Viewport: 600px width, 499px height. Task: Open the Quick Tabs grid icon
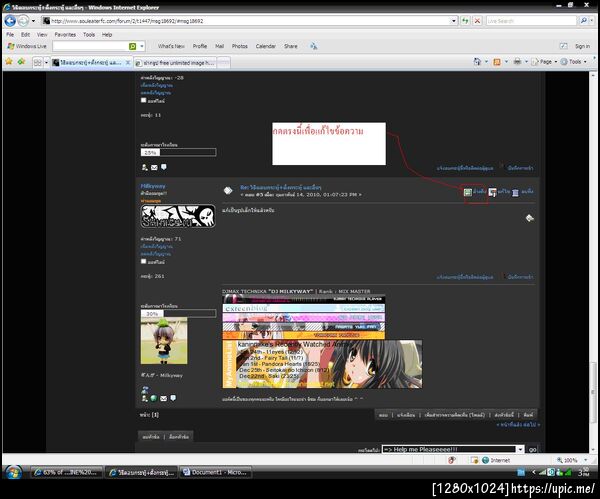pos(38,62)
